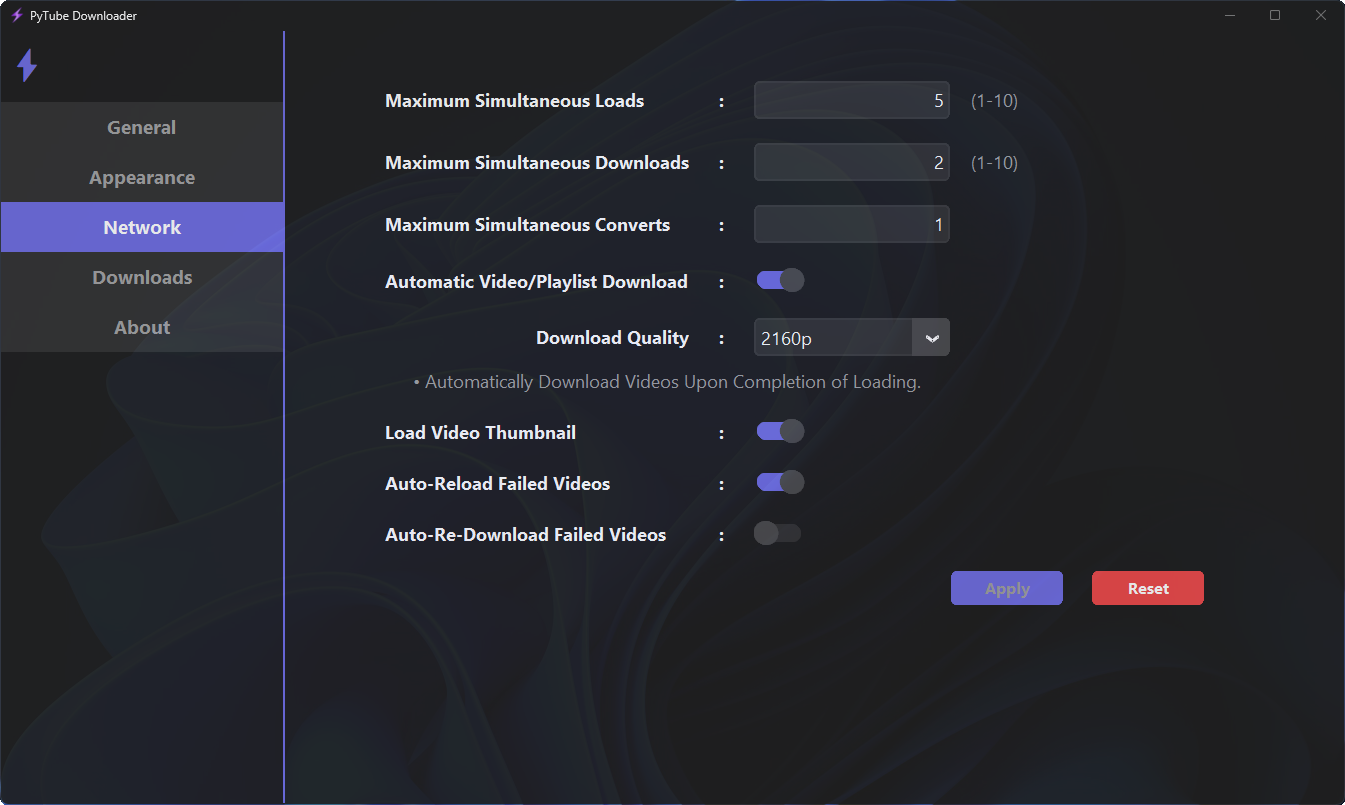
Task: Click the Auto-Re-Download Failed Videos label
Action: click(525, 535)
